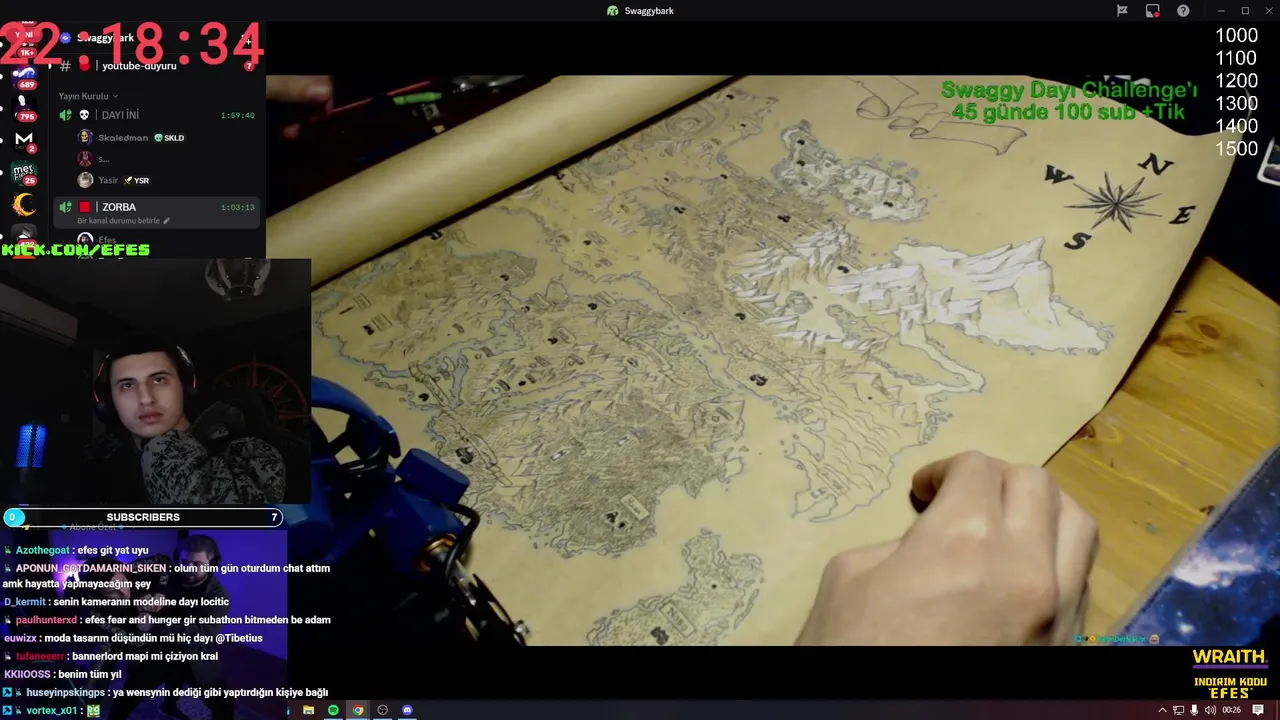Click the Bir kanal durumu belirle text
This screenshot has width=1280, height=720.
coord(118,221)
